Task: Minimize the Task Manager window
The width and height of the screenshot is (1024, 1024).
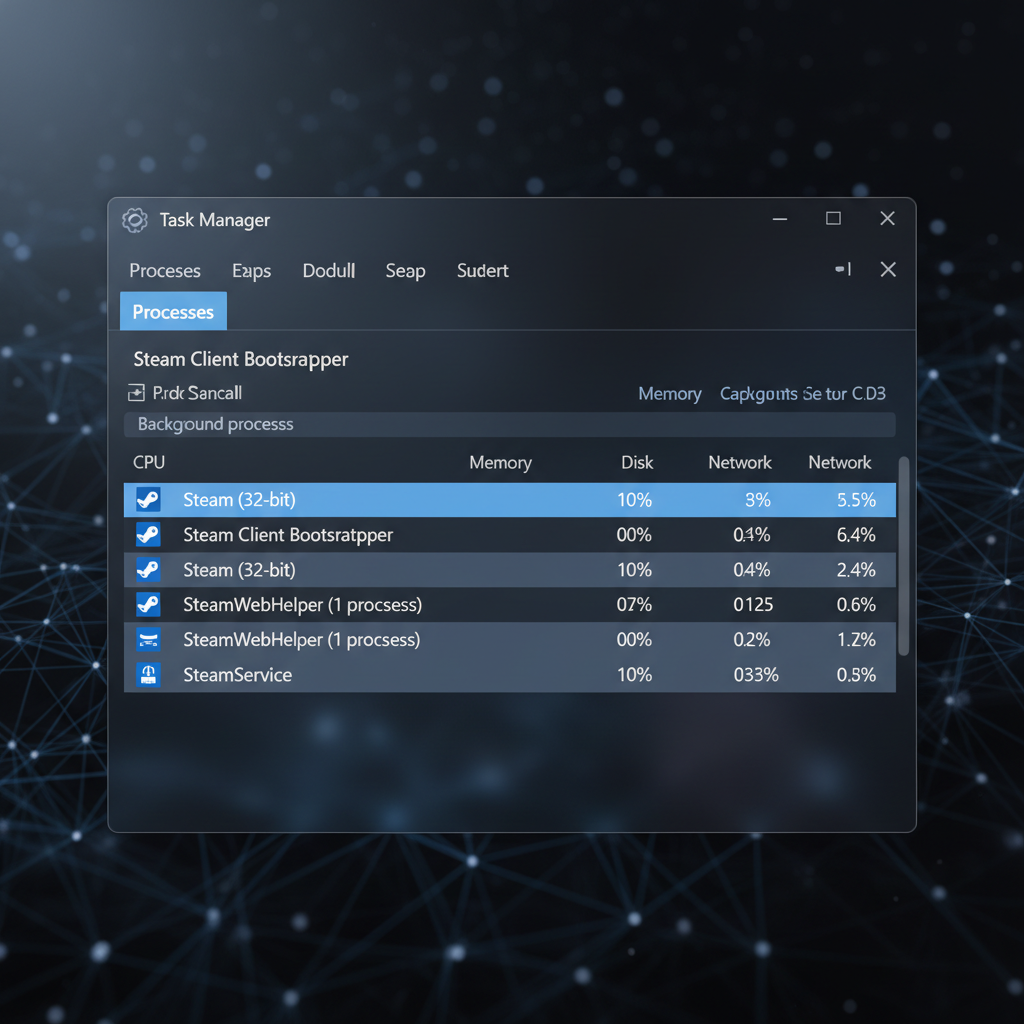Action: [x=780, y=219]
